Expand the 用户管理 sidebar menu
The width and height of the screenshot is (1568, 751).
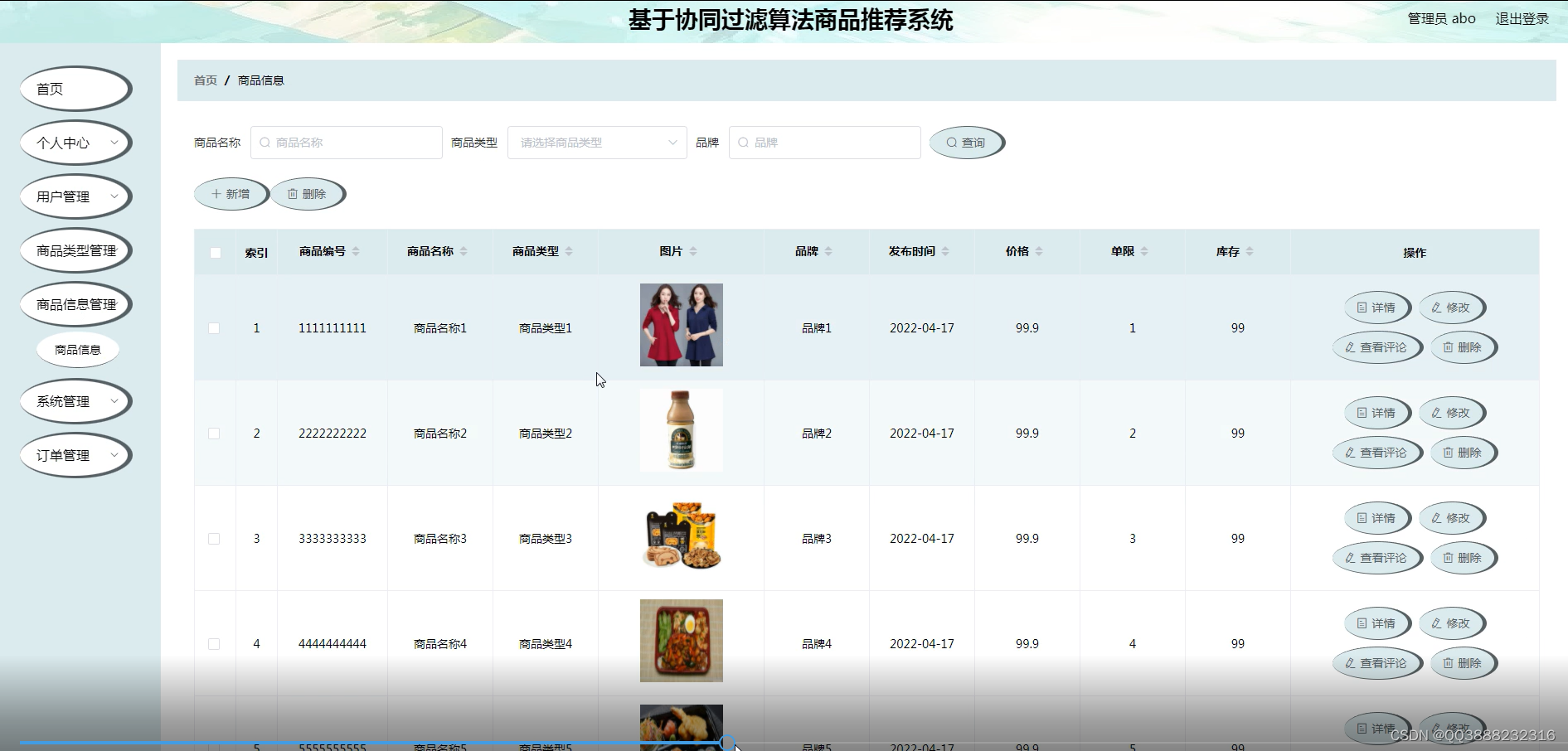75,196
